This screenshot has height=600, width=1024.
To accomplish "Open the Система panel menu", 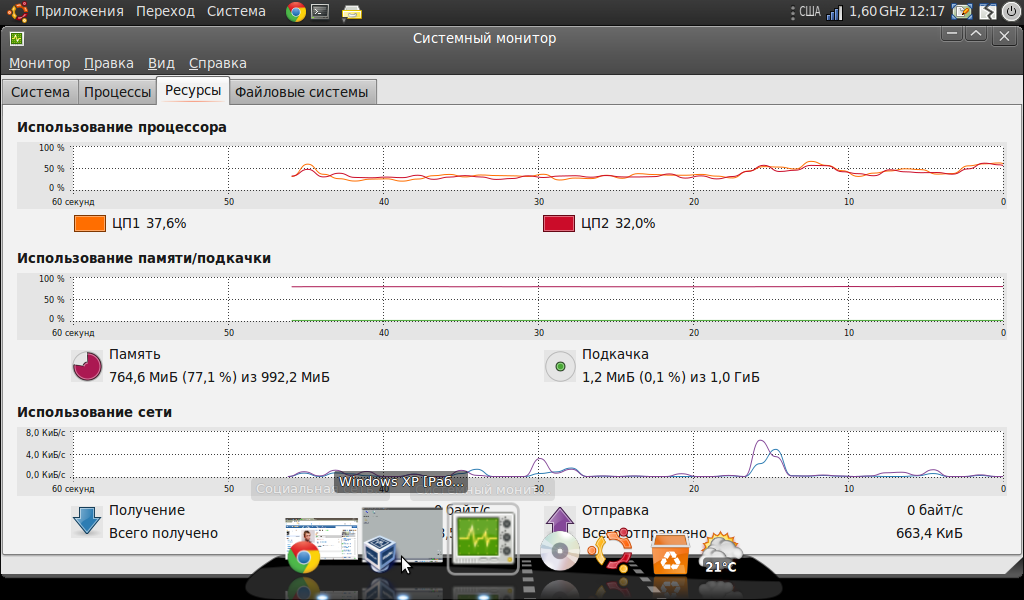I will [x=236, y=12].
